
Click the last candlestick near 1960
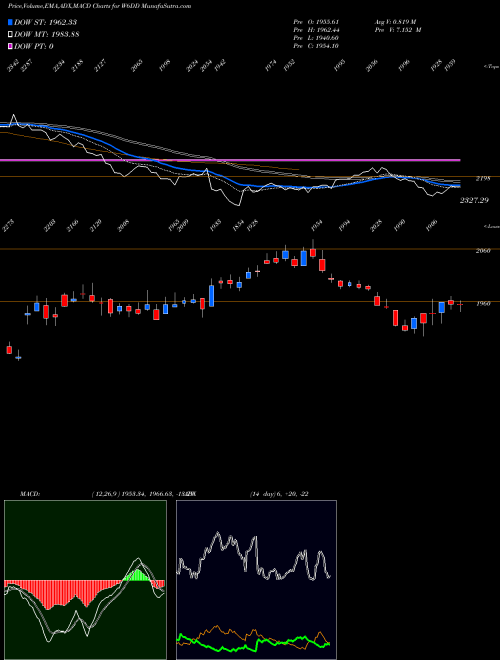click(460, 306)
